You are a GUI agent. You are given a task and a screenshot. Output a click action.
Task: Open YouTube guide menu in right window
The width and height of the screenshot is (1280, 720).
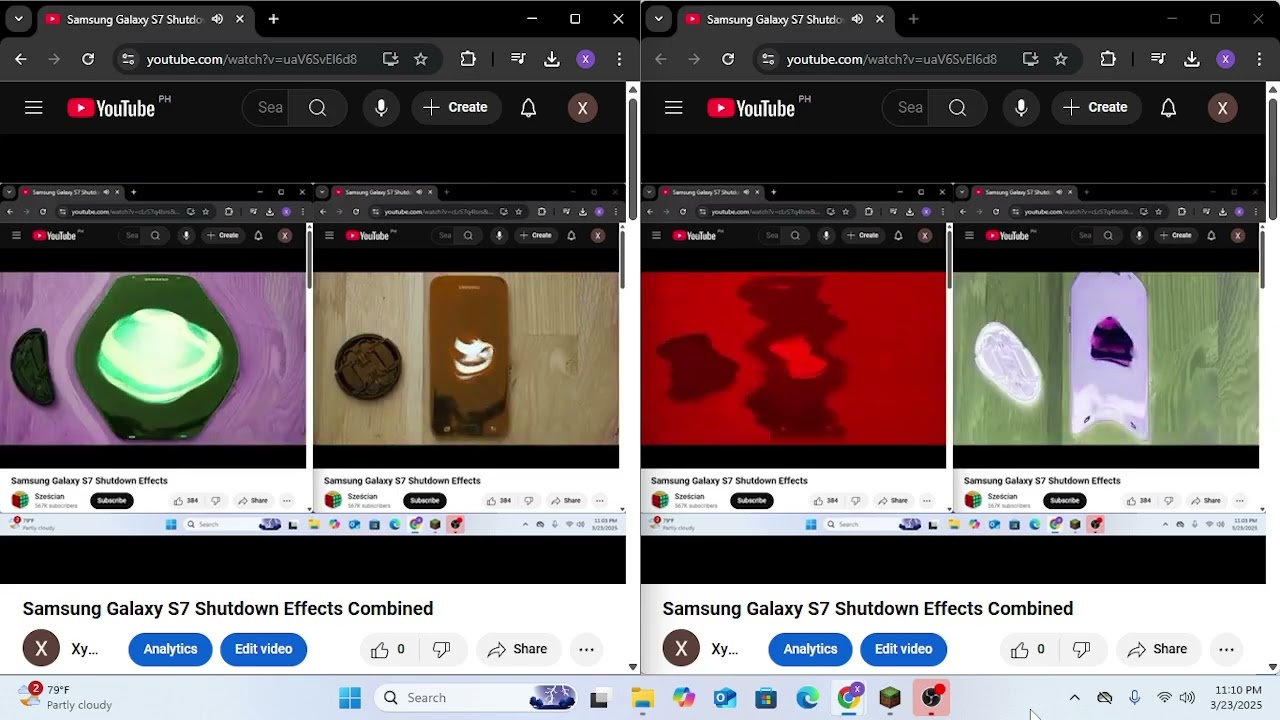674,108
